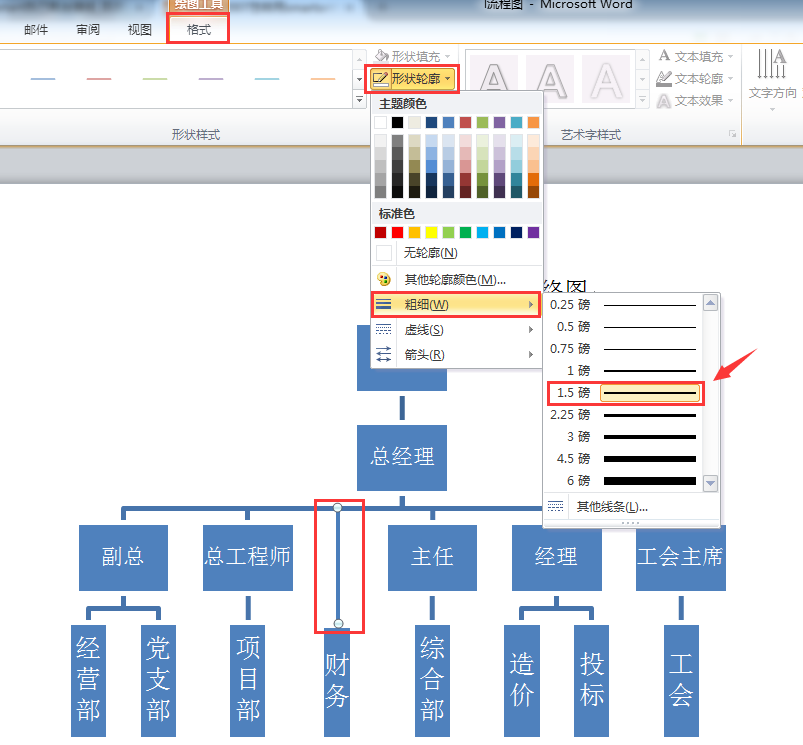The width and height of the screenshot is (803, 745).
Task: Select the second WordArt style thumbnail
Action: (551, 79)
